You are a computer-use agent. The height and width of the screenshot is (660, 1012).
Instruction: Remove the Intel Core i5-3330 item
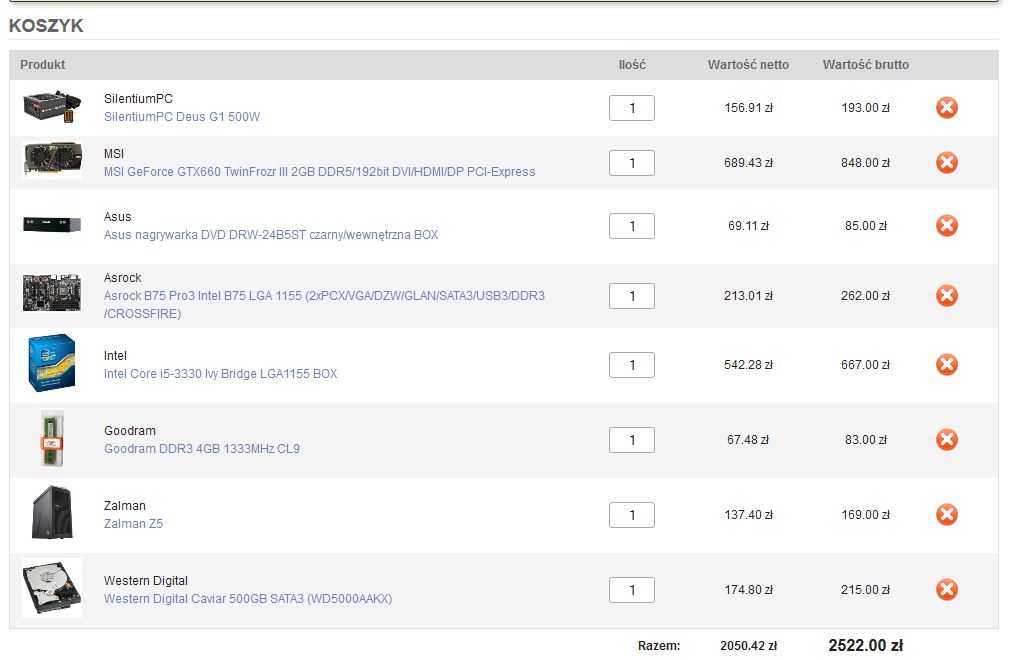(x=946, y=365)
